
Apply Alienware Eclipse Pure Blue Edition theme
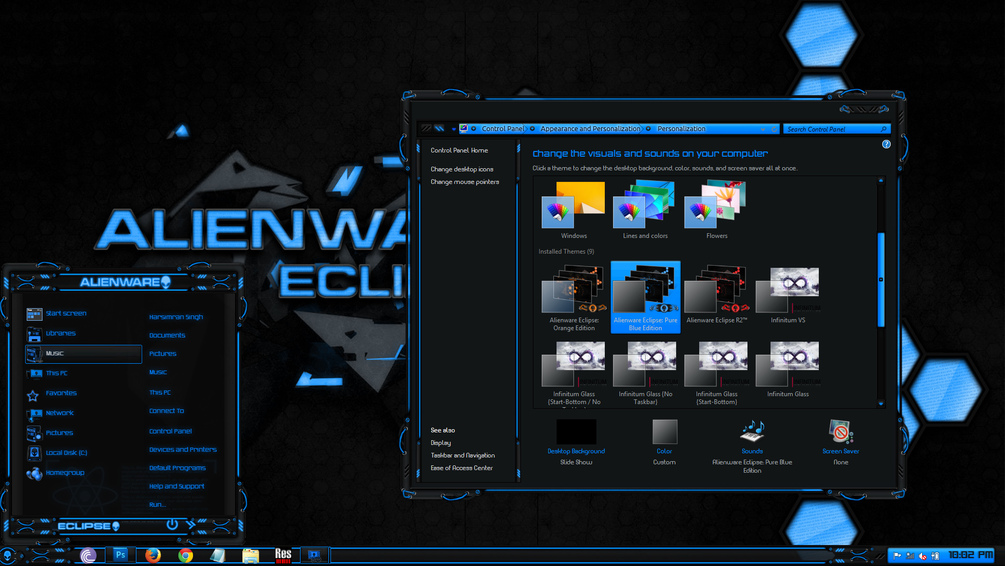pos(645,297)
